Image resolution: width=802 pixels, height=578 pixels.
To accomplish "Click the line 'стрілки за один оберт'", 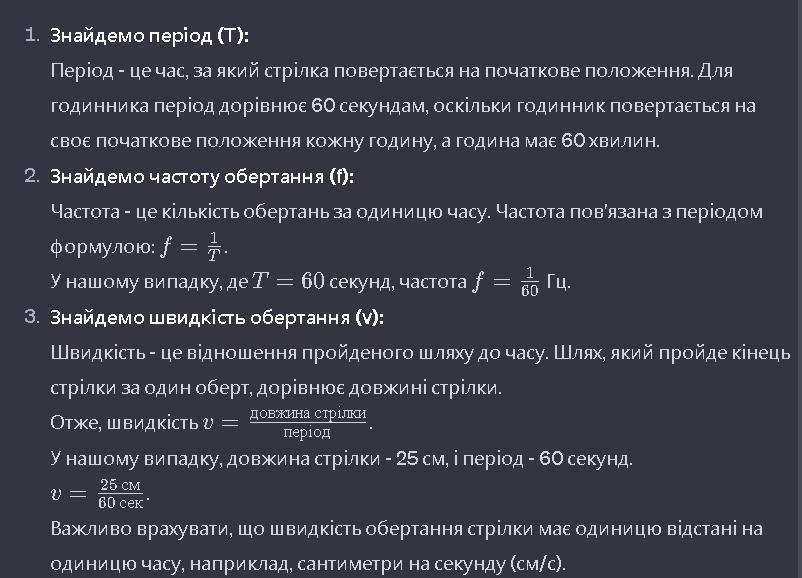I will click(x=276, y=388).
